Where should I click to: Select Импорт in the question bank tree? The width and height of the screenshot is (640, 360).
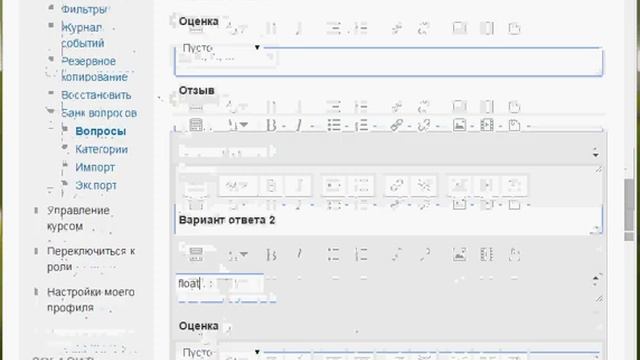pos(95,167)
